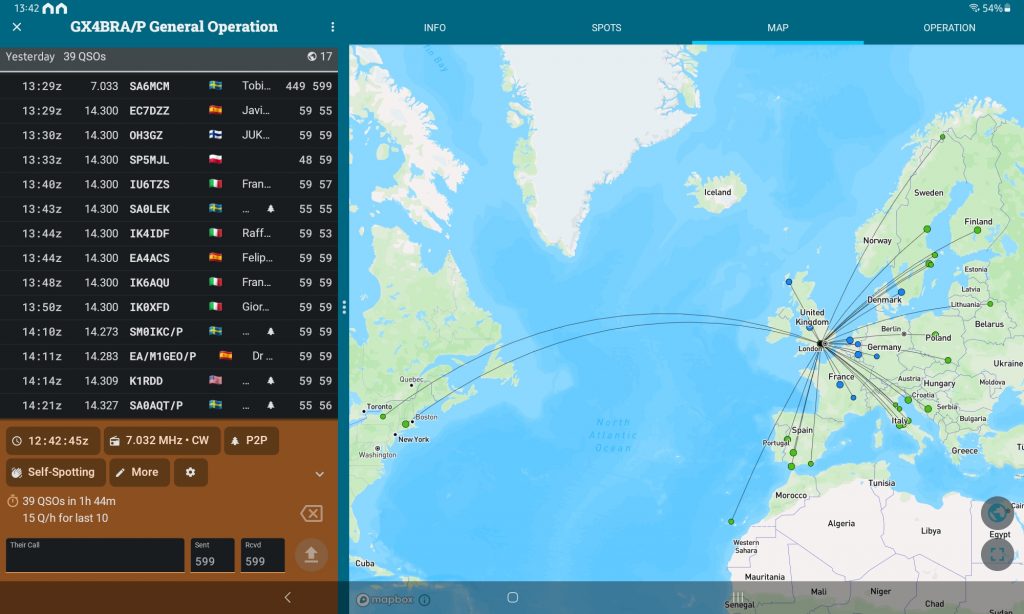Clear the entry with backspace icon
This screenshot has height=614, width=1024.
pos(311,513)
